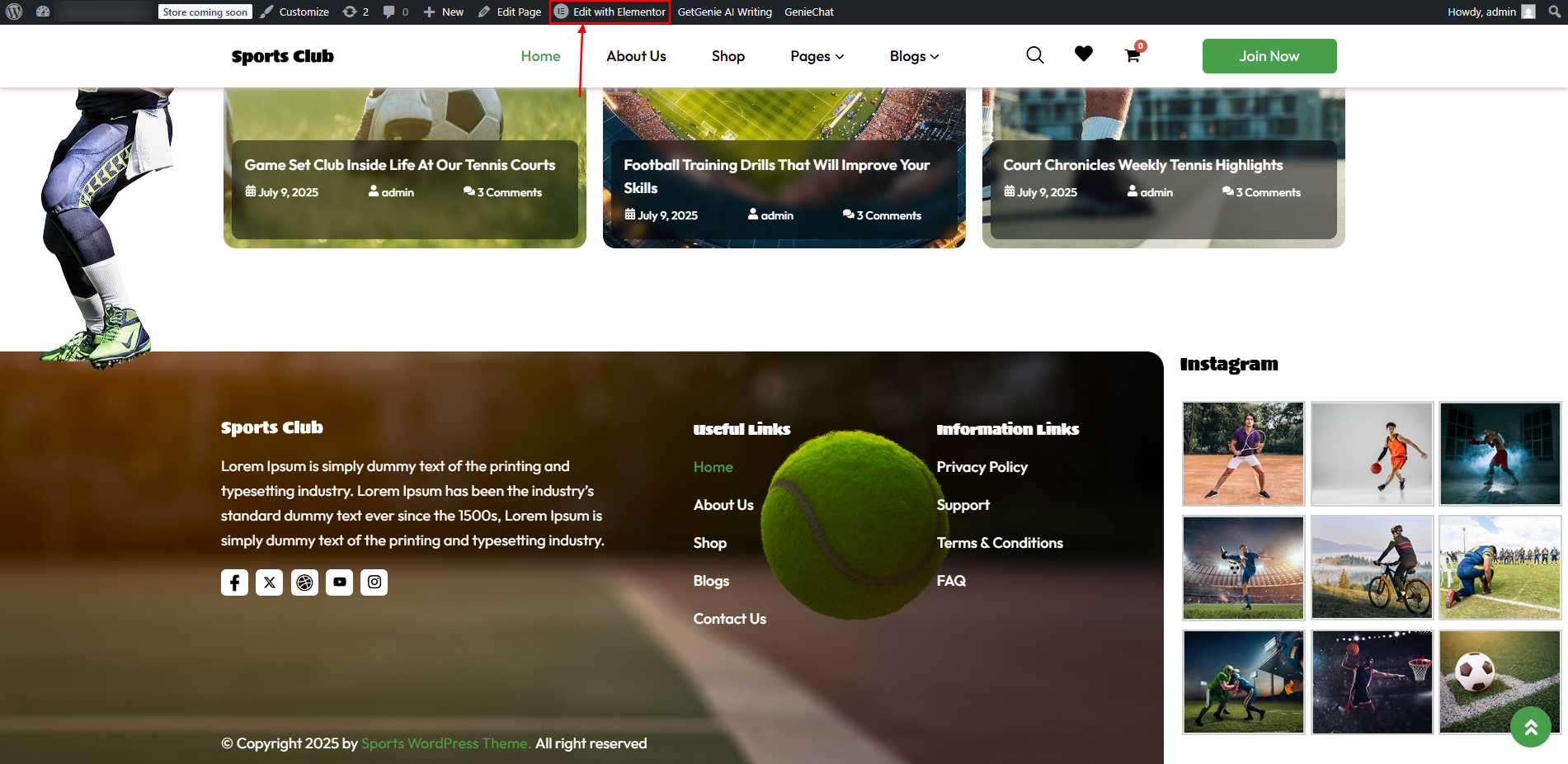Click the admin bar search magnifier

pos(1555,12)
